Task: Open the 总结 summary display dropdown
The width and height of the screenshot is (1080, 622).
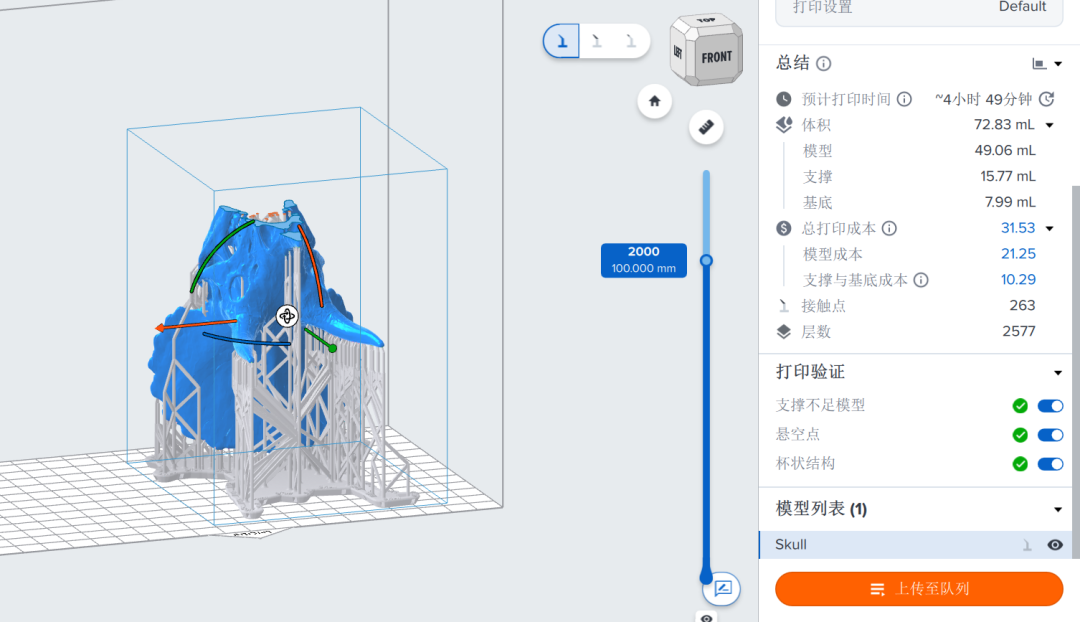Action: (1047, 64)
